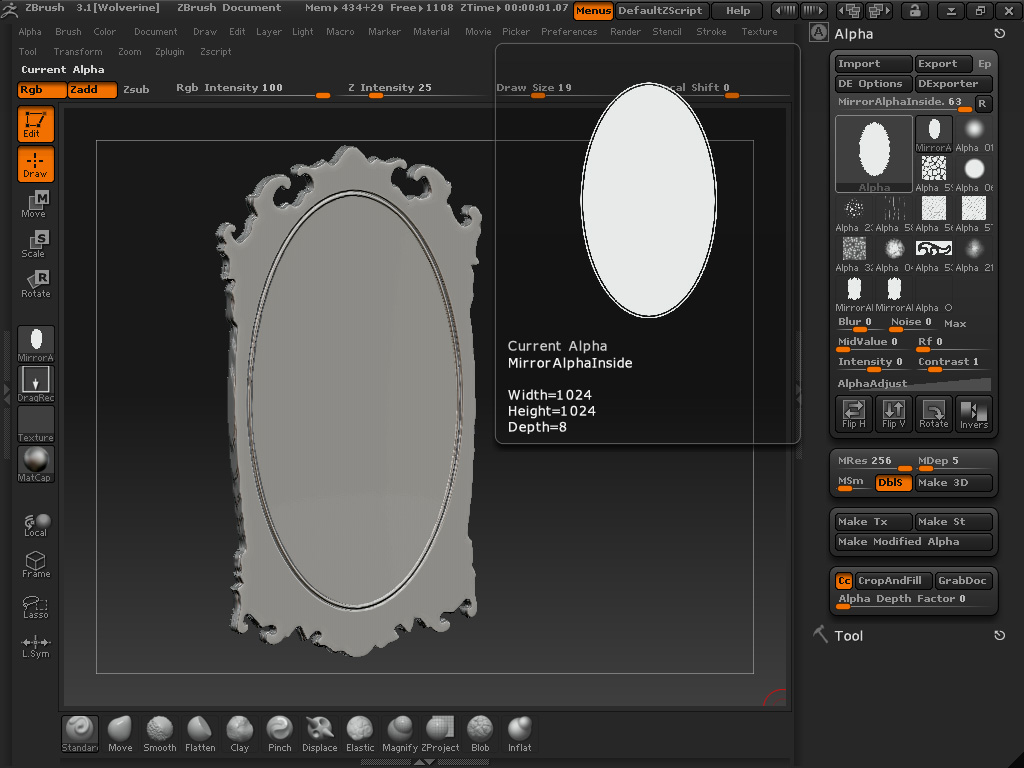Open the Render menu
This screenshot has height=768, width=1024.
point(625,31)
